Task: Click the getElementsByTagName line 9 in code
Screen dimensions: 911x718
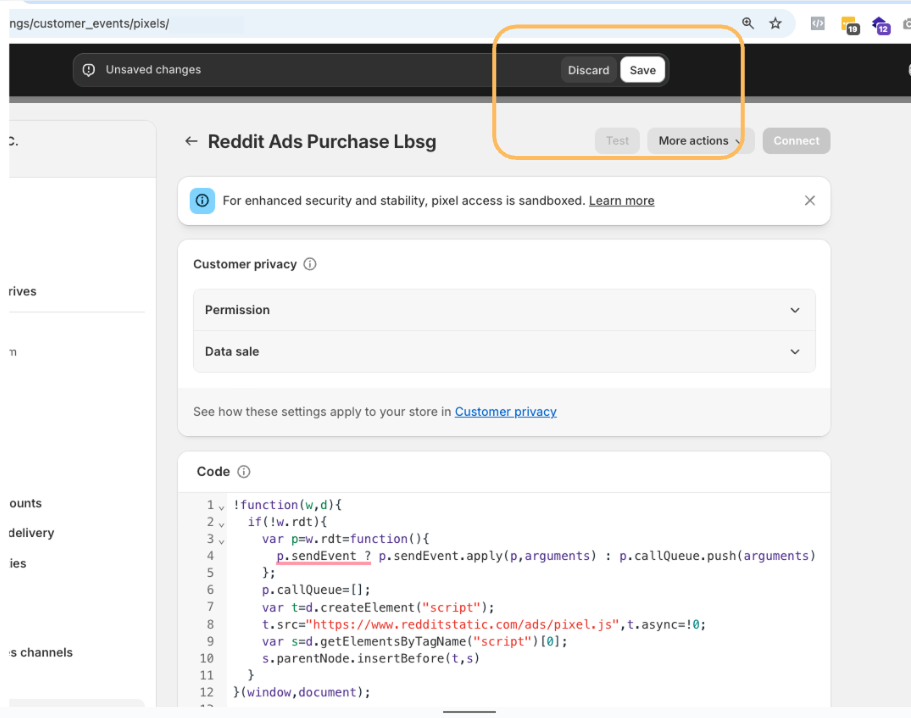Action: pyautogui.click(x=414, y=641)
